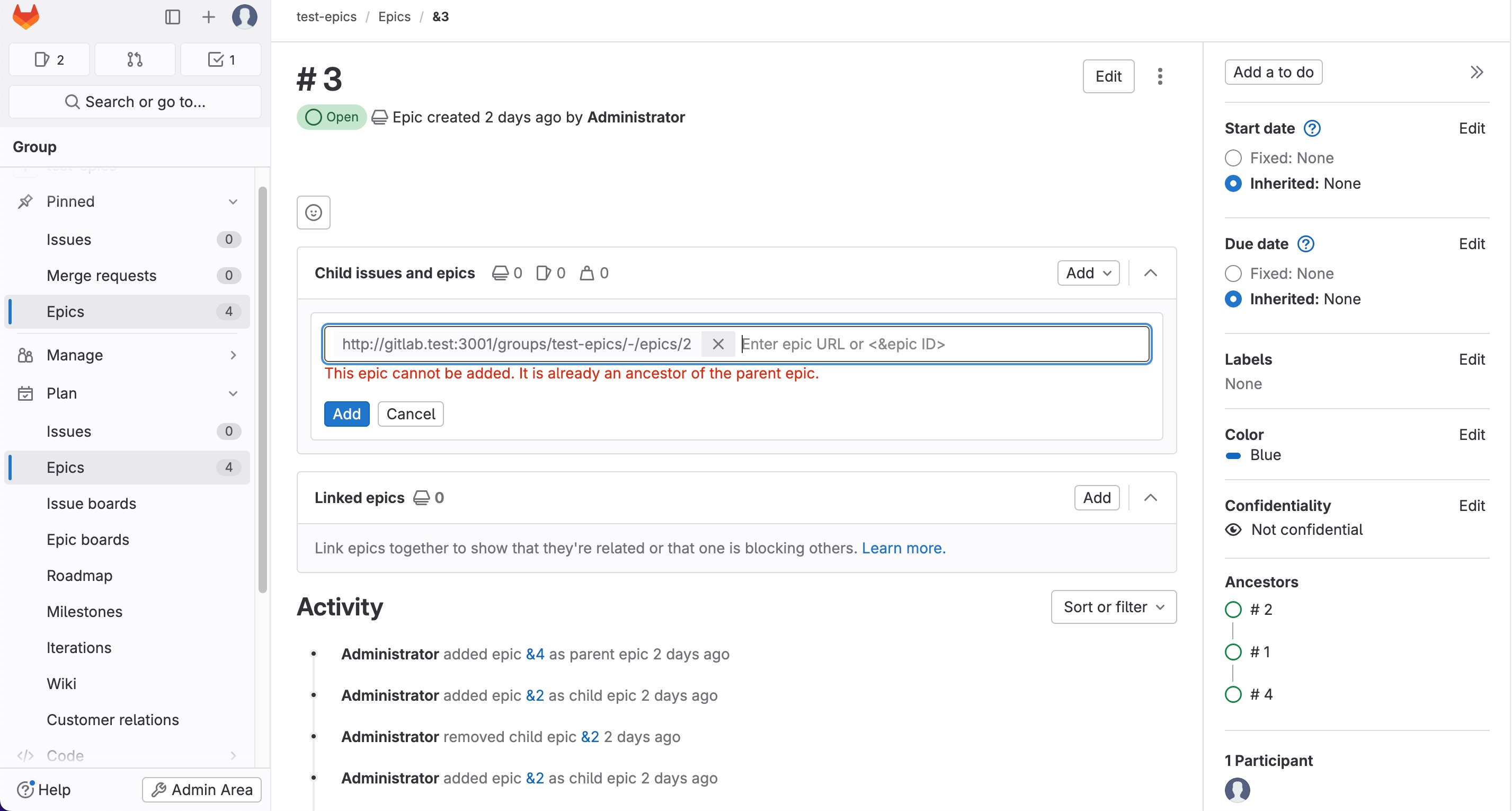The height and width of the screenshot is (811, 1512).
Task: Open the Add dropdown in child epics
Action: [x=1088, y=273]
